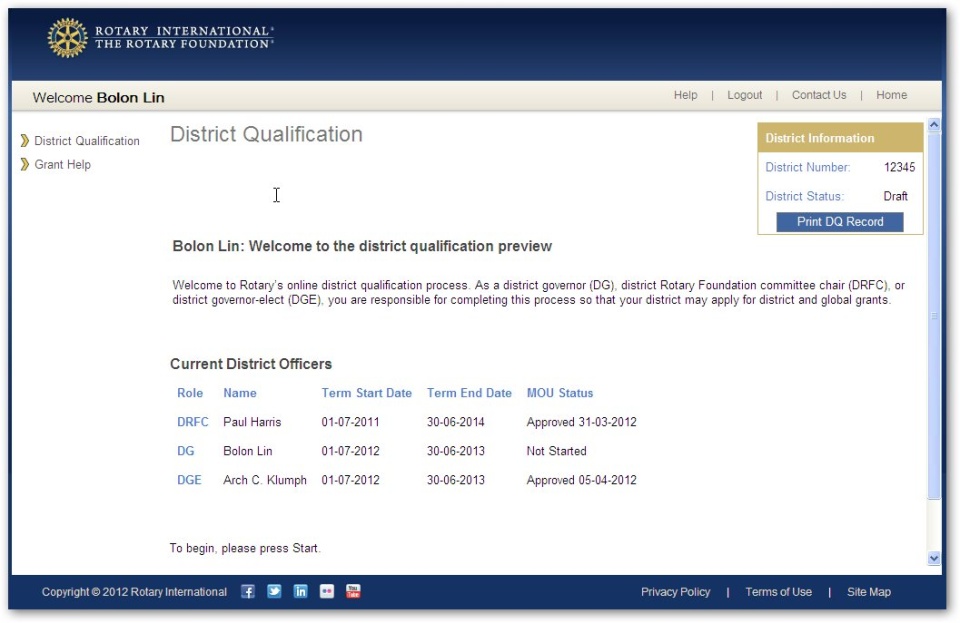The height and width of the screenshot is (623, 960).
Task: Open the LinkedIn icon in footer
Action: [x=300, y=591]
